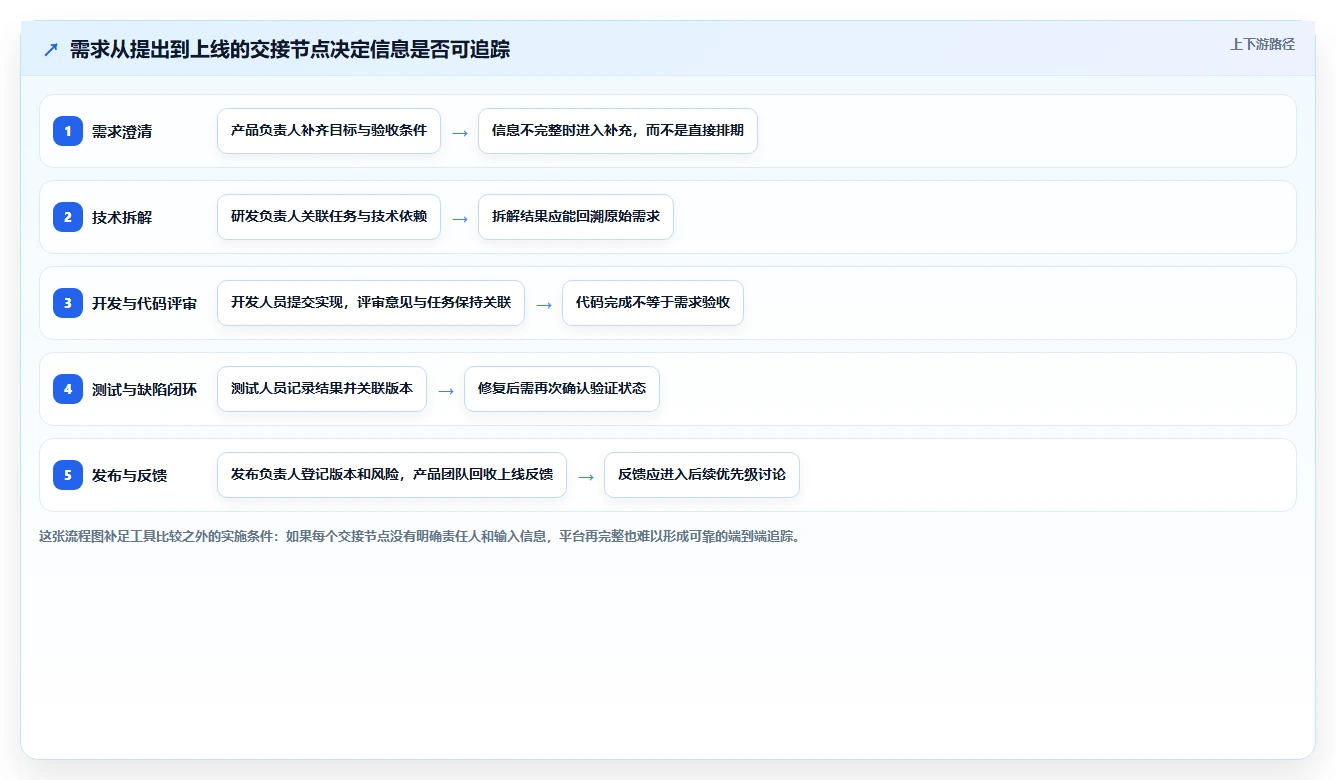Image resolution: width=1336 pixels, height=780 pixels.
Task: Click the 代码完成不等于需求验收 box
Action: click(653, 303)
